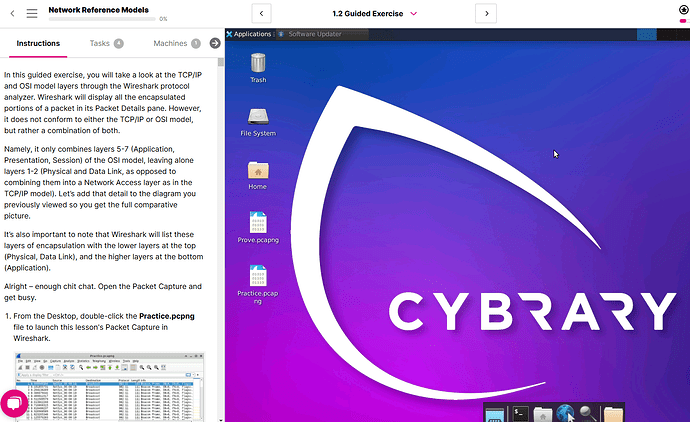The height and width of the screenshot is (422, 690).
Task: Launch the terminal from the dock
Action: (520, 412)
